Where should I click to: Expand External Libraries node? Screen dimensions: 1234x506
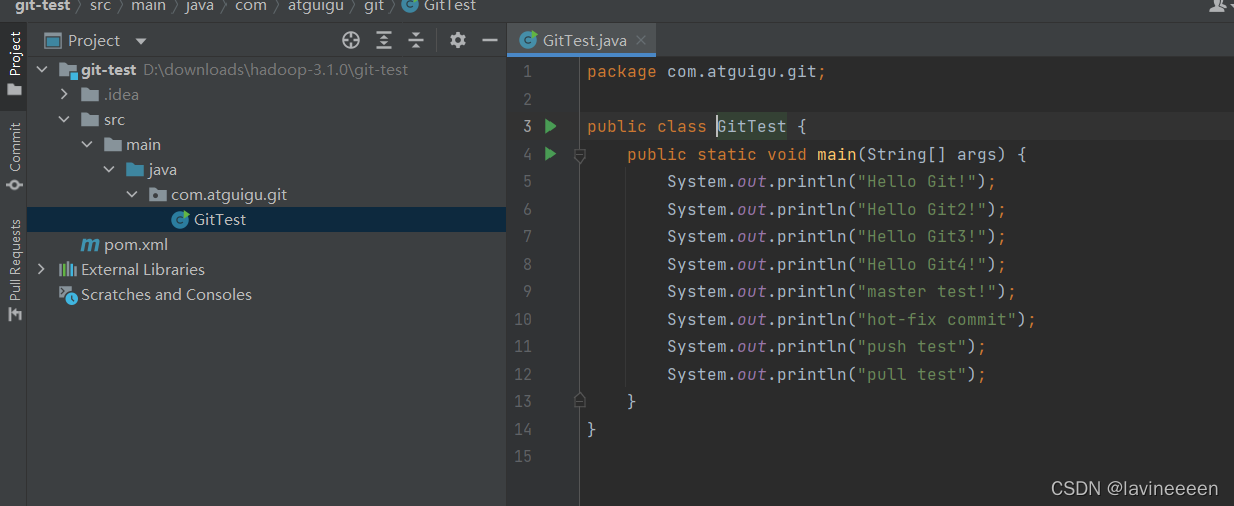click(41, 270)
